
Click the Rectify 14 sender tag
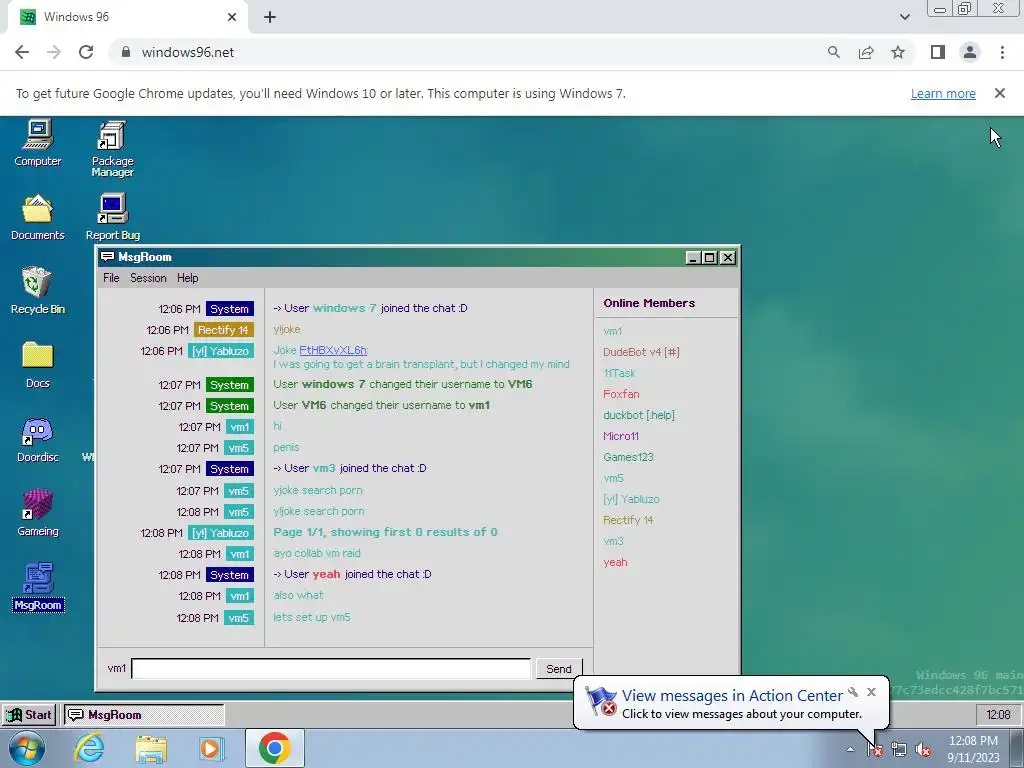(x=223, y=330)
